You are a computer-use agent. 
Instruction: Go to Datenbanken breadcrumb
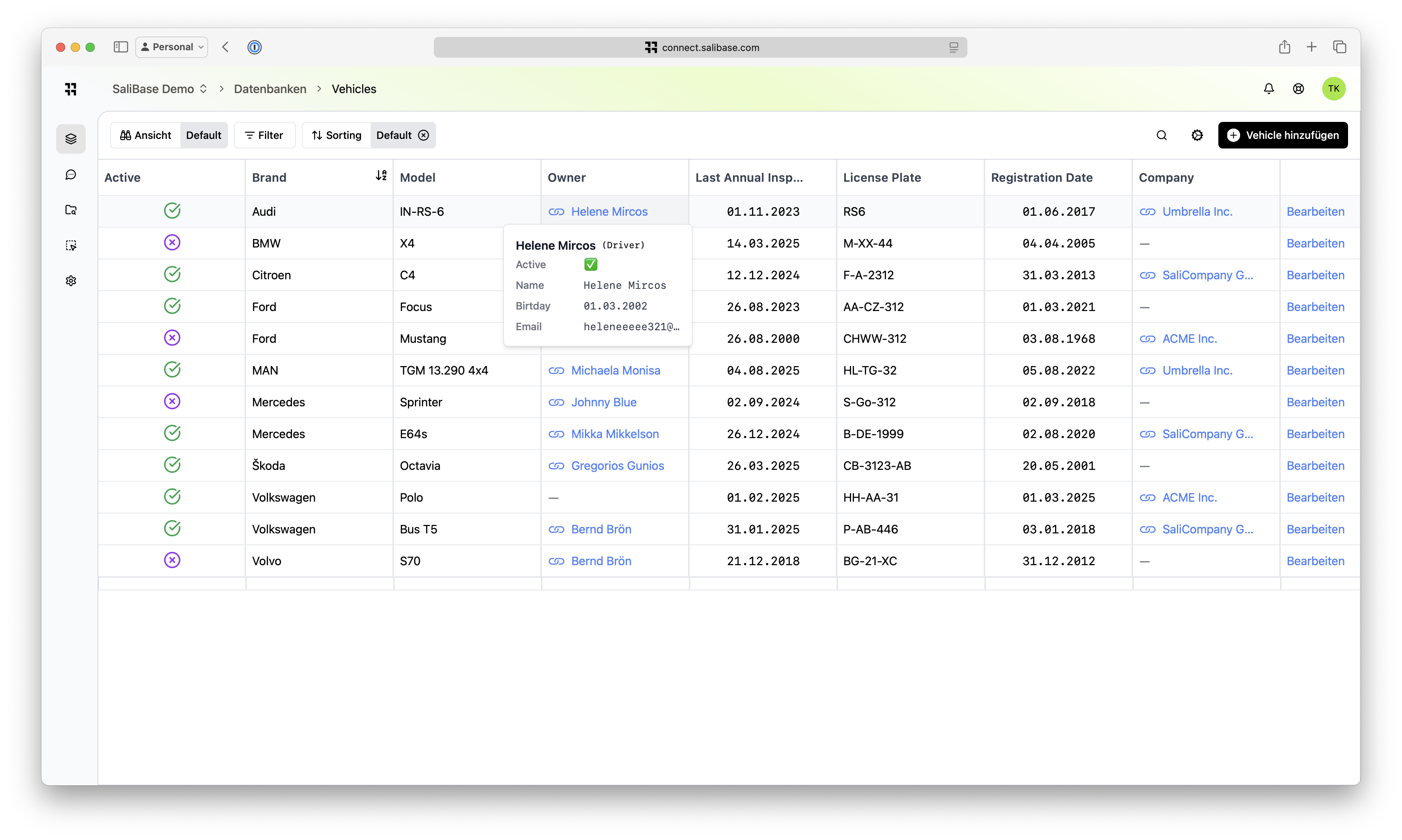click(x=270, y=89)
